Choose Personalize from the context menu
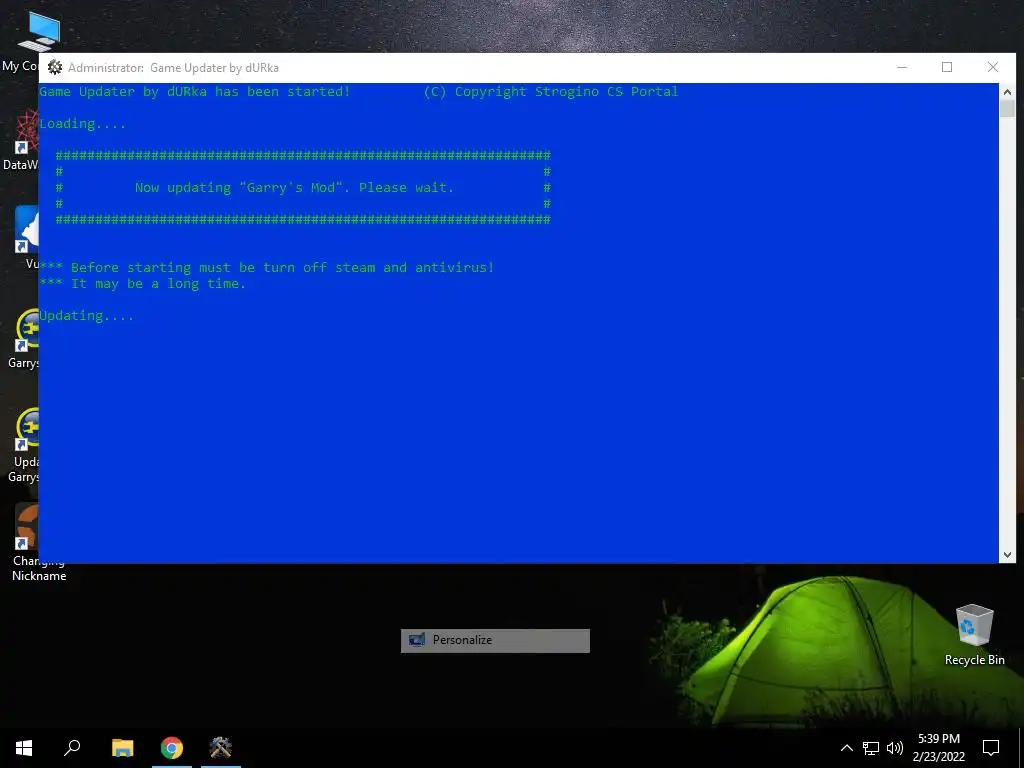 point(495,640)
